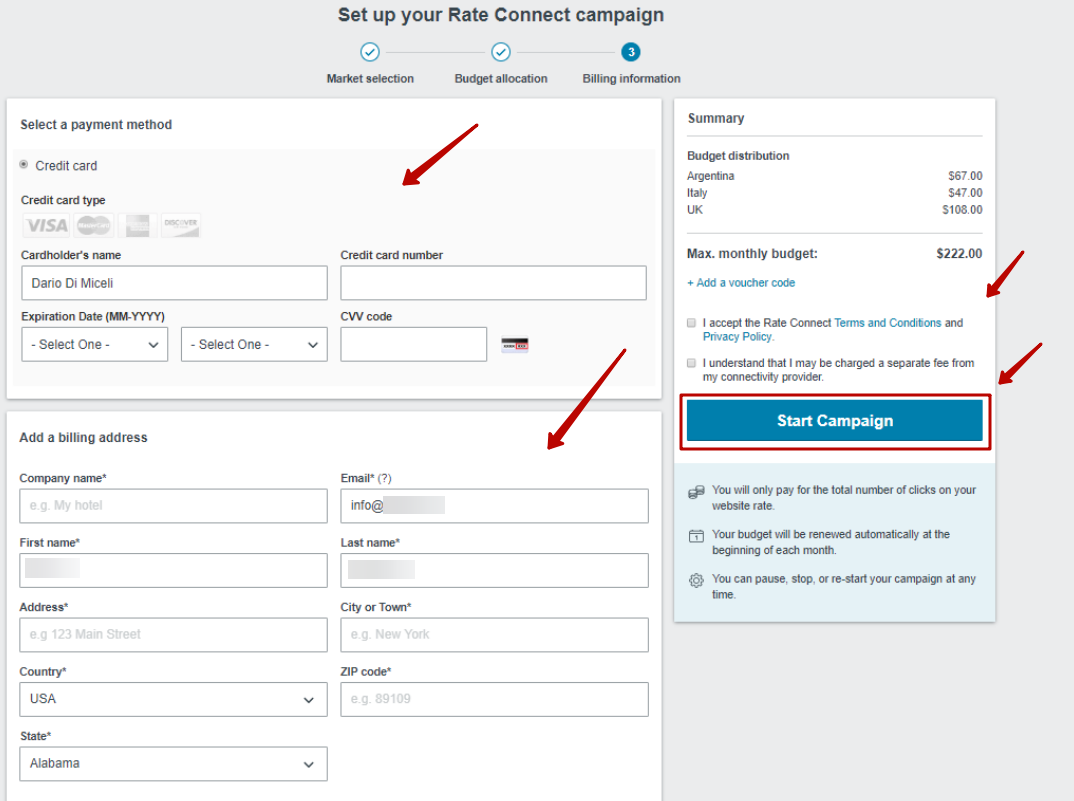Viewport: 1074px width, 801px height.
Task: Click Add a voucher code link
Action: point(741,283)
